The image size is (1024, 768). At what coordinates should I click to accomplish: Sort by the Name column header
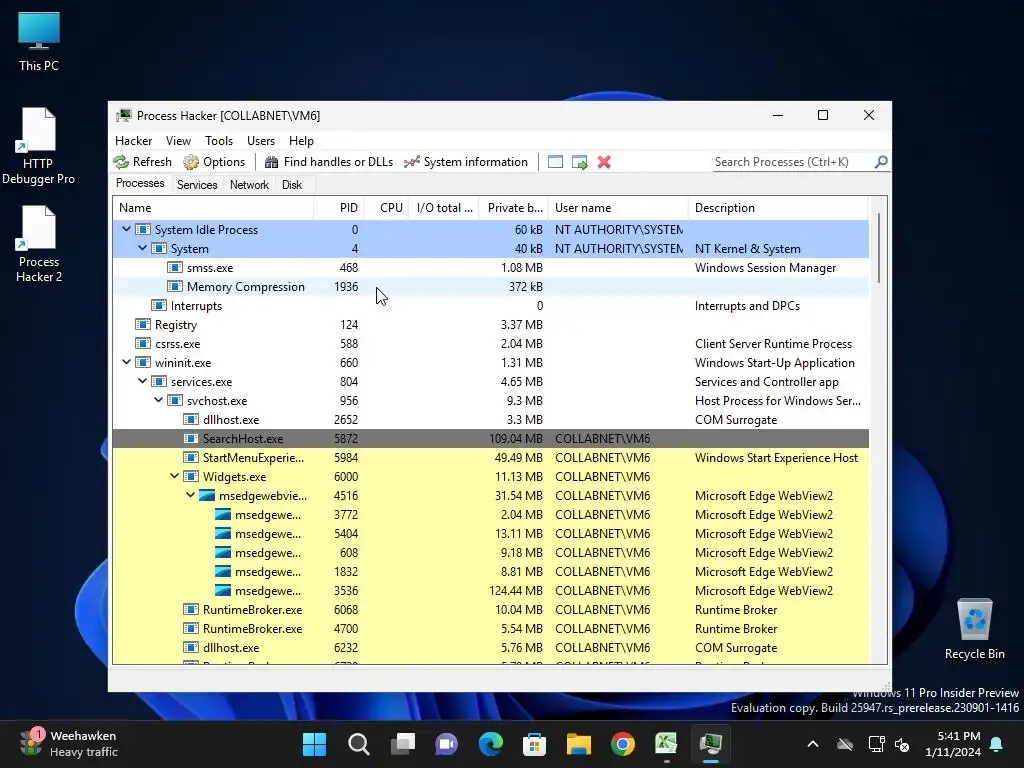[213, 208]
